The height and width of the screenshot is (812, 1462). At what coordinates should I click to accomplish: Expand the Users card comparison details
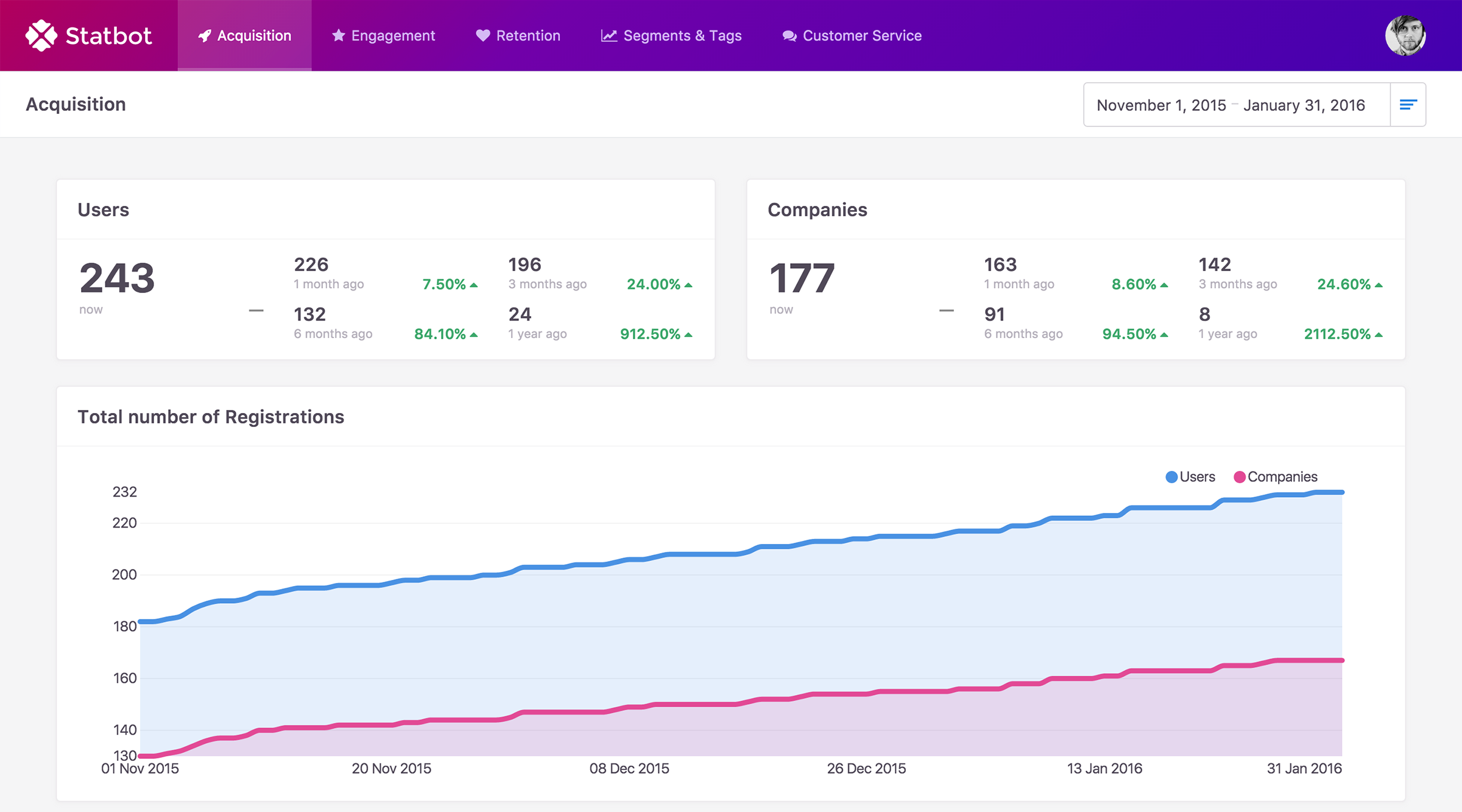point(256,309)
